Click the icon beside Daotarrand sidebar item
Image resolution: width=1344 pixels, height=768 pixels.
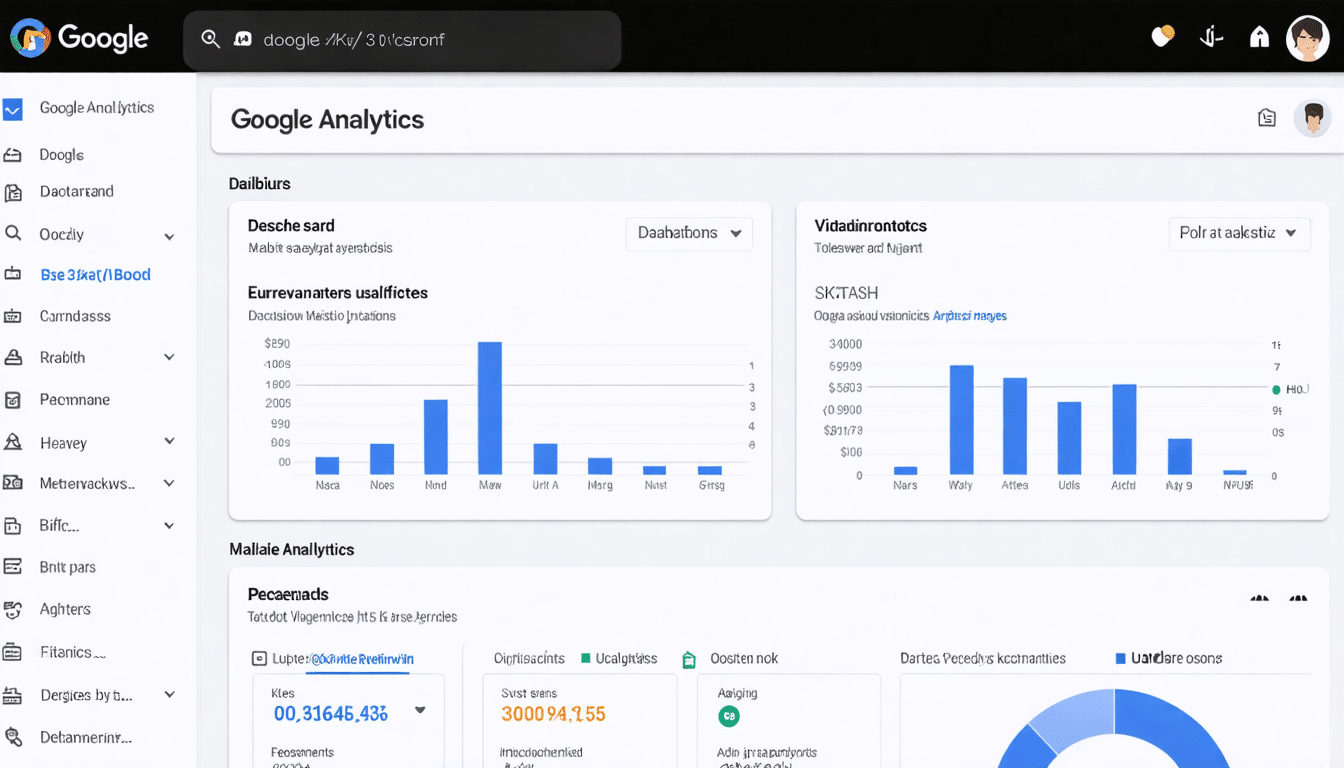coord(13,192)
